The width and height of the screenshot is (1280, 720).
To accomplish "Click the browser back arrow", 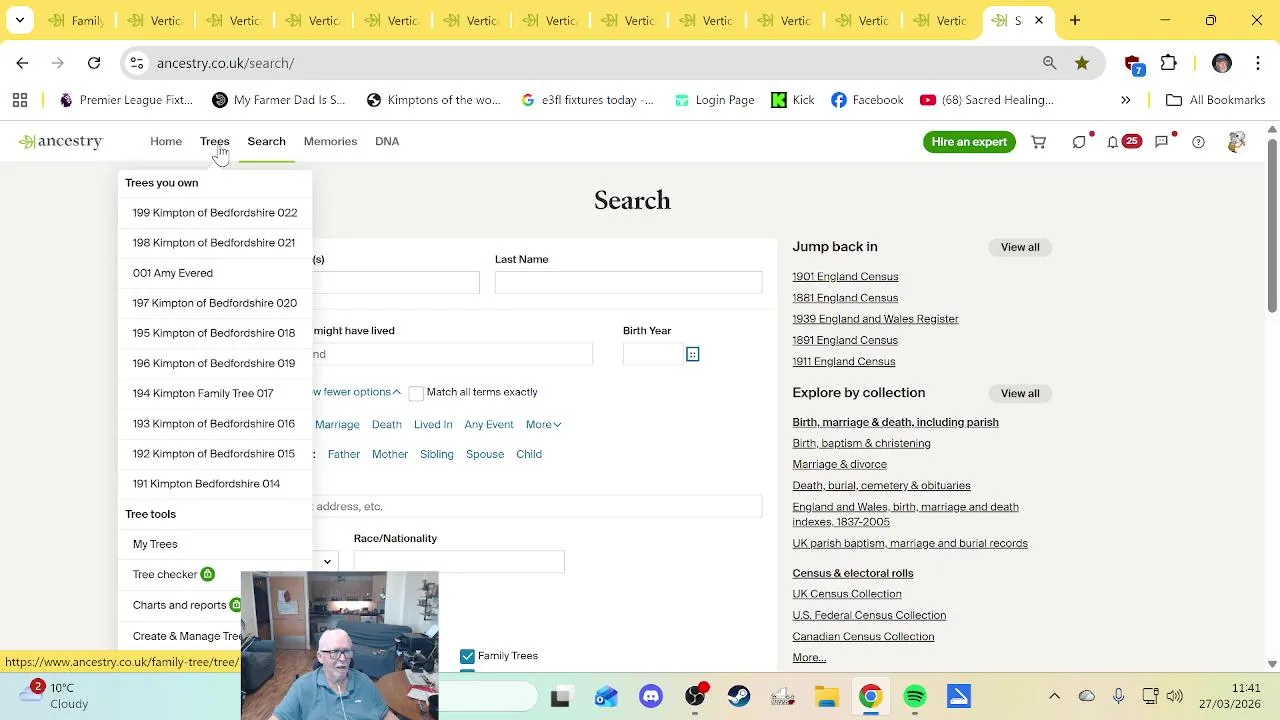I will (x=22, y=63).
